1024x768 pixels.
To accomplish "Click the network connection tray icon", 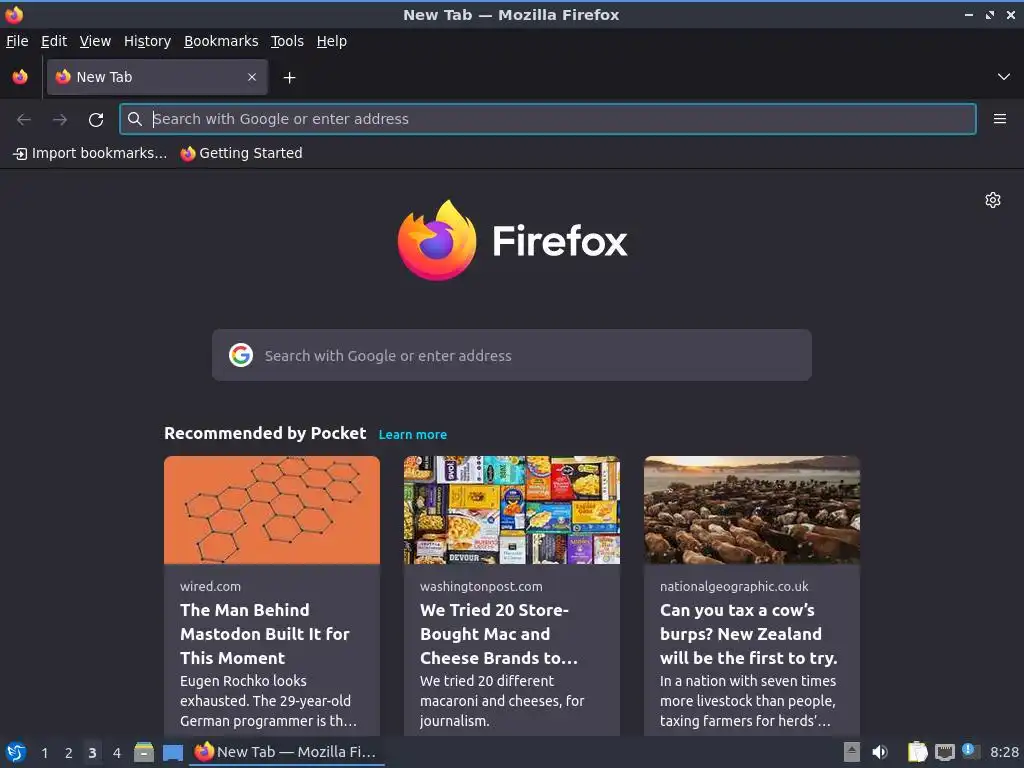I will (x=944, y=752).
